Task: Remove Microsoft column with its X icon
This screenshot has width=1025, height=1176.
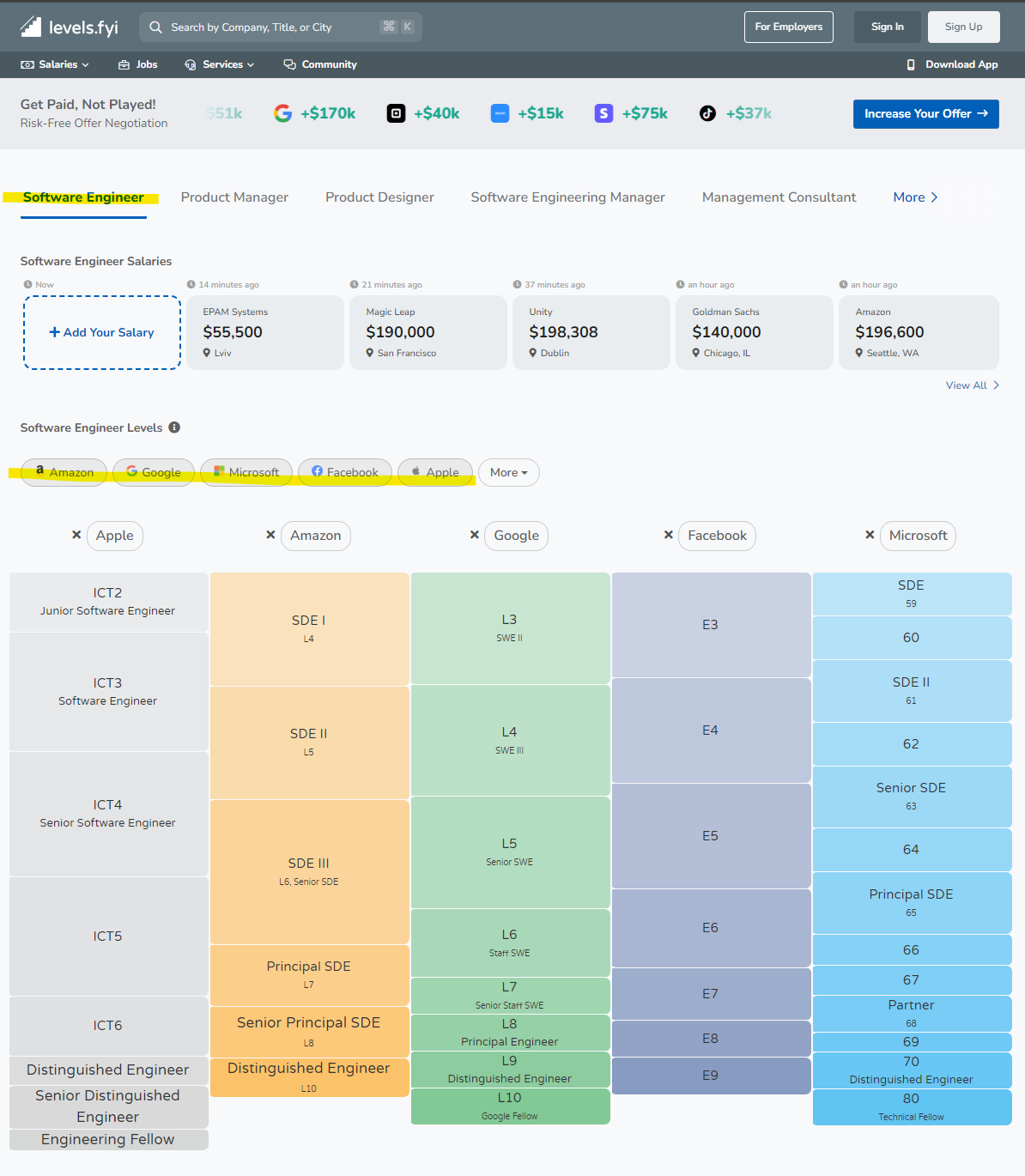Action: pyautogui.click(x=870, y=535)
